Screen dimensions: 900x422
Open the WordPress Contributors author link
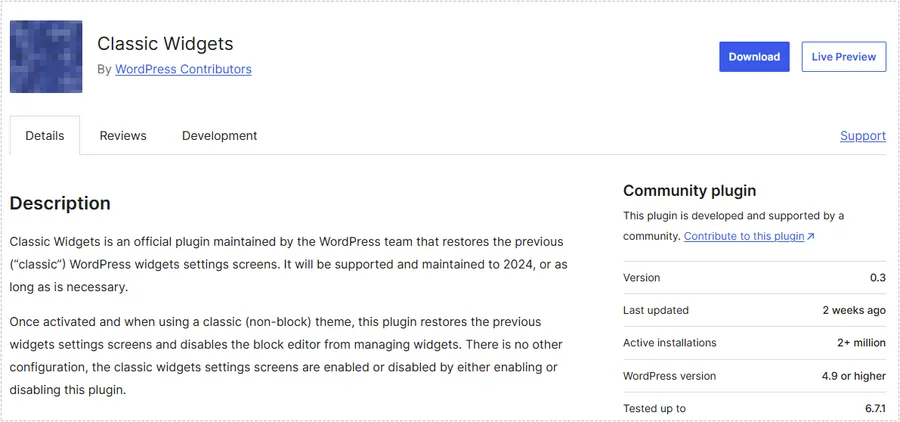183,69
